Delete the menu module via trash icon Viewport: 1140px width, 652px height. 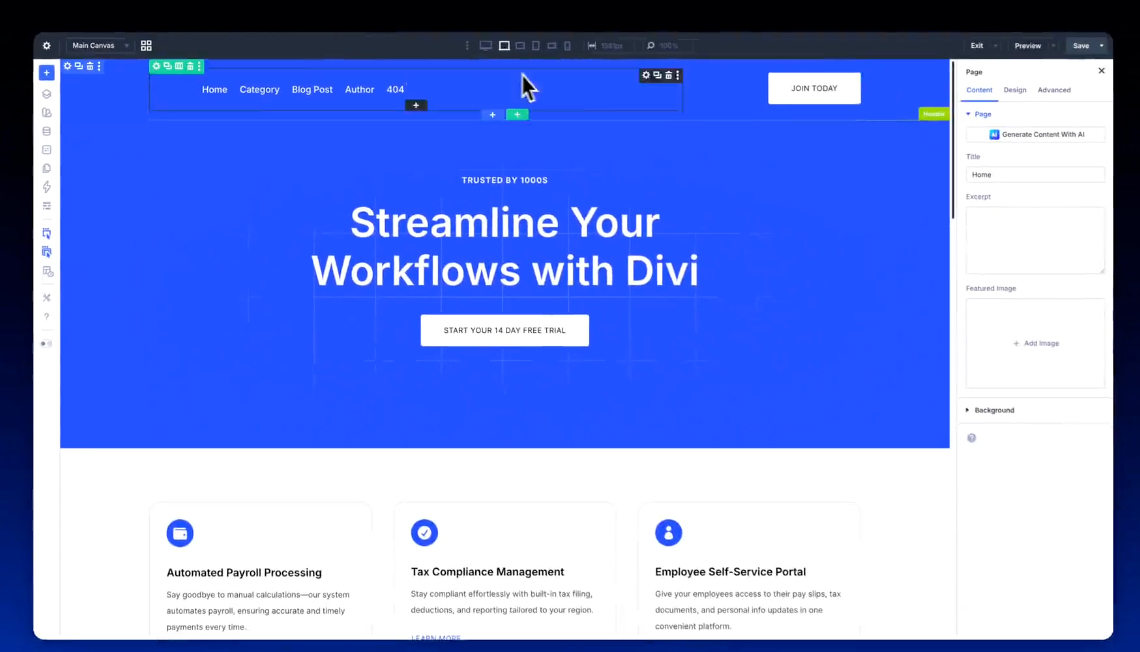click(x=668, y=76)
